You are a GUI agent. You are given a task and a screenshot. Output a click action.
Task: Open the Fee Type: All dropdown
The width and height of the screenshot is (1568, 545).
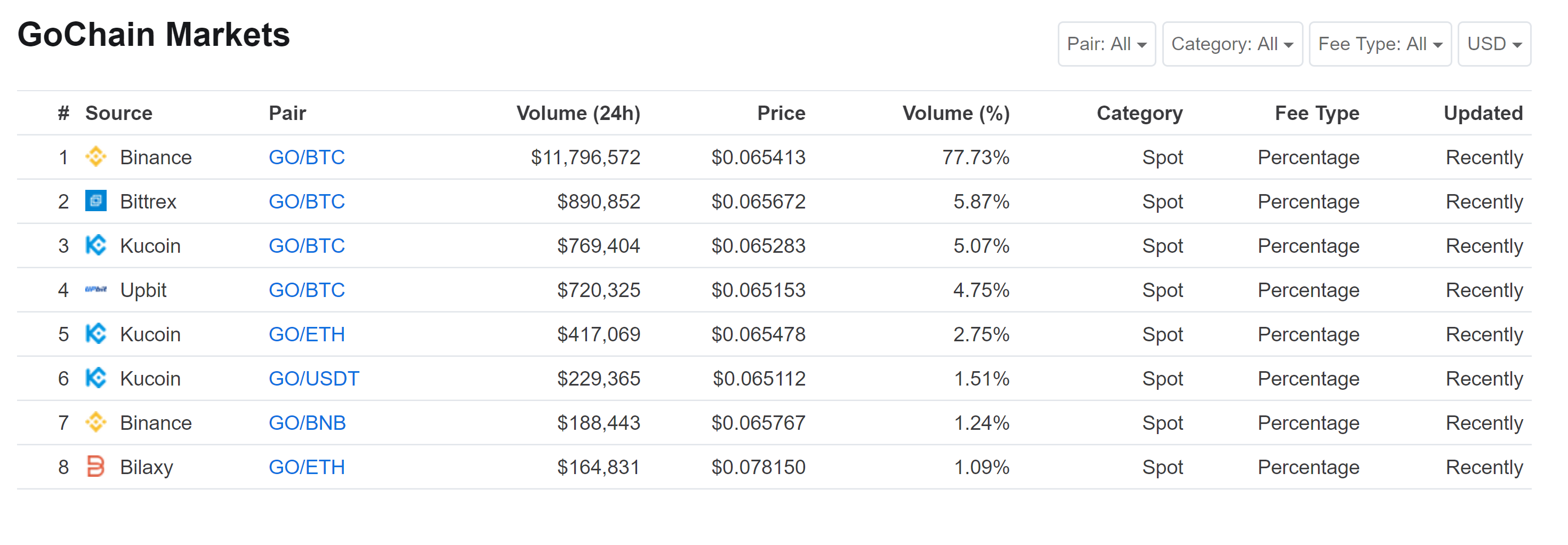(x=1379, y=44)
